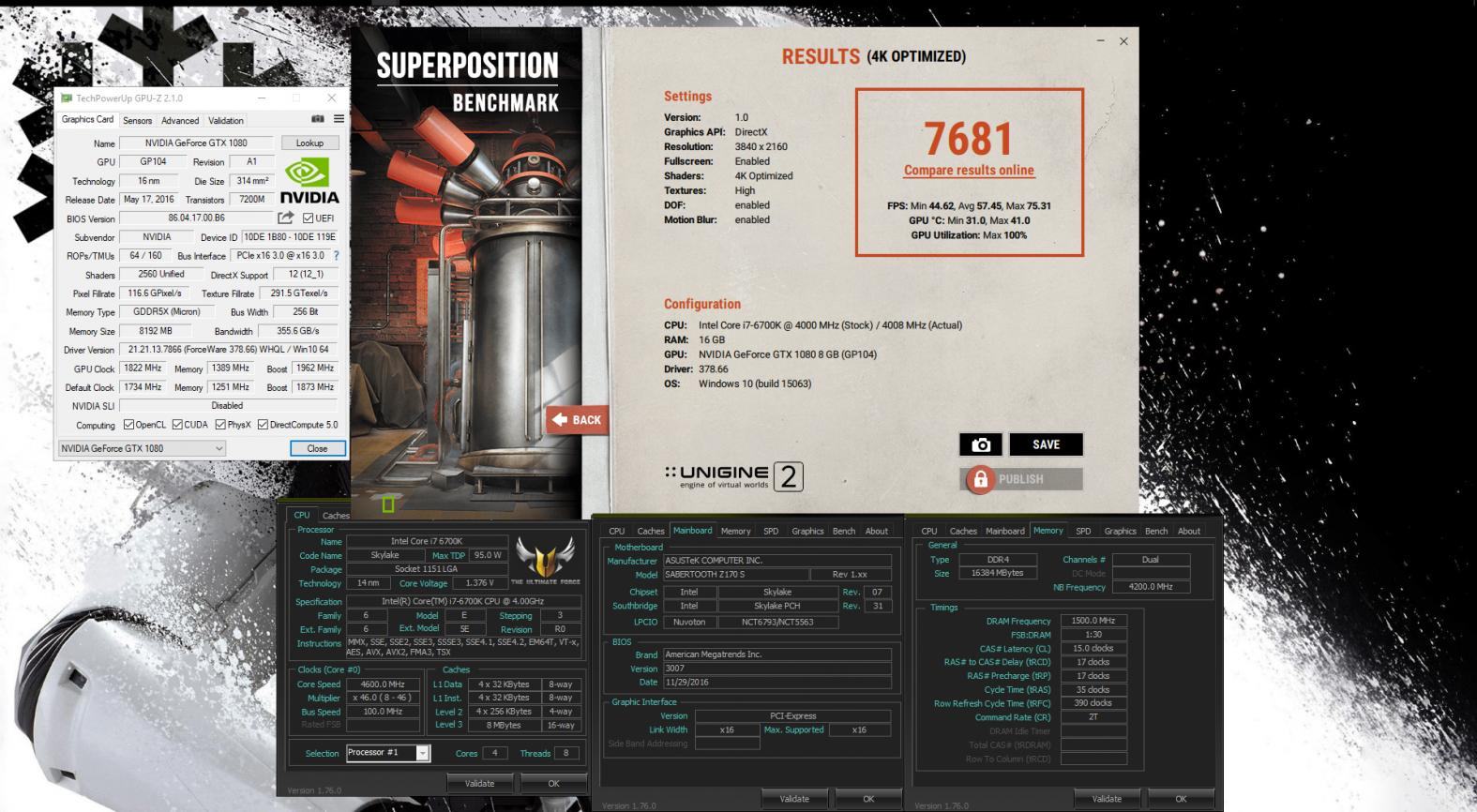Toggle the DirectCompute 5.0 checkbox
Viewport: 1477px width, 812px height.
click(263, 425)
